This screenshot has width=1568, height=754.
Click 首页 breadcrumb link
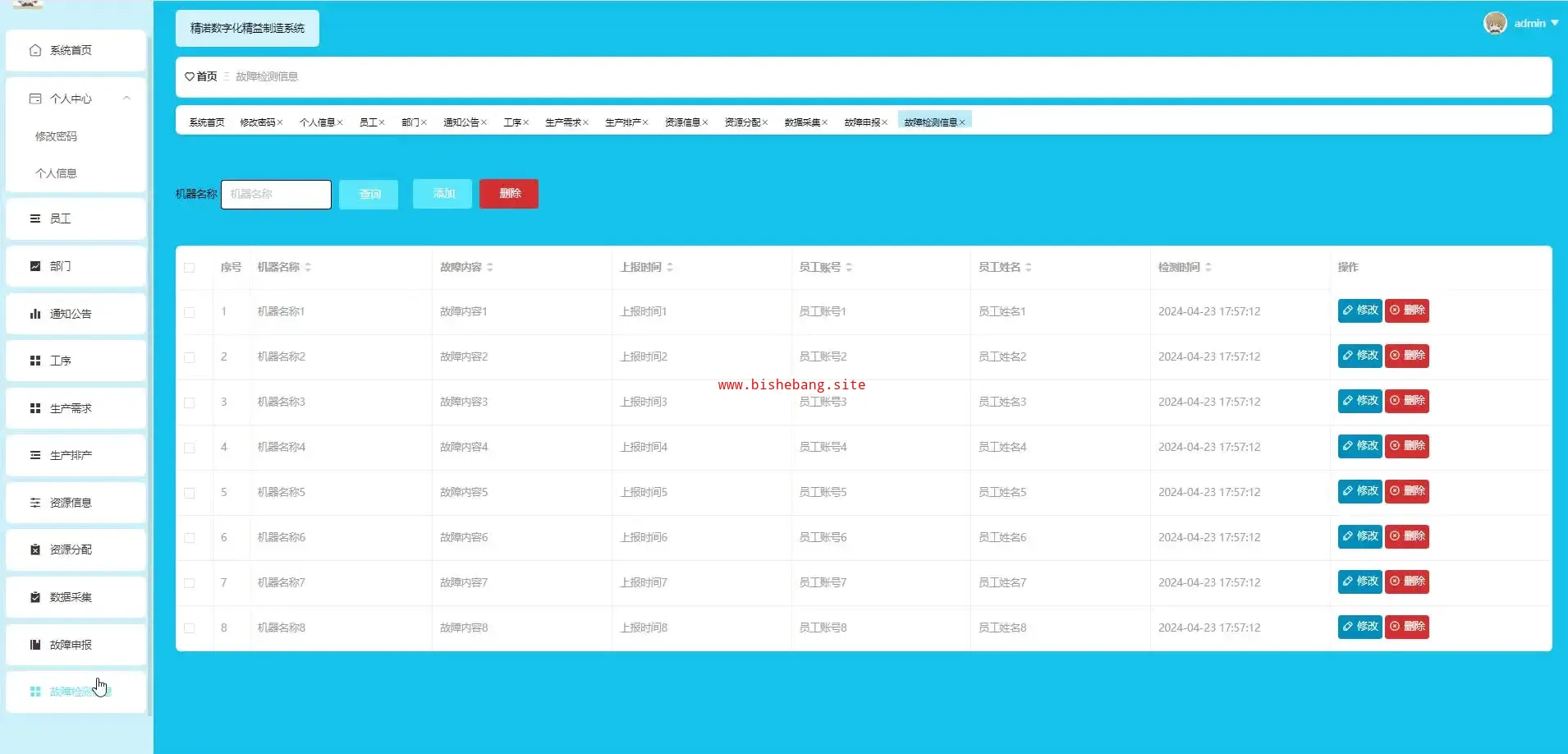[207, 76]
